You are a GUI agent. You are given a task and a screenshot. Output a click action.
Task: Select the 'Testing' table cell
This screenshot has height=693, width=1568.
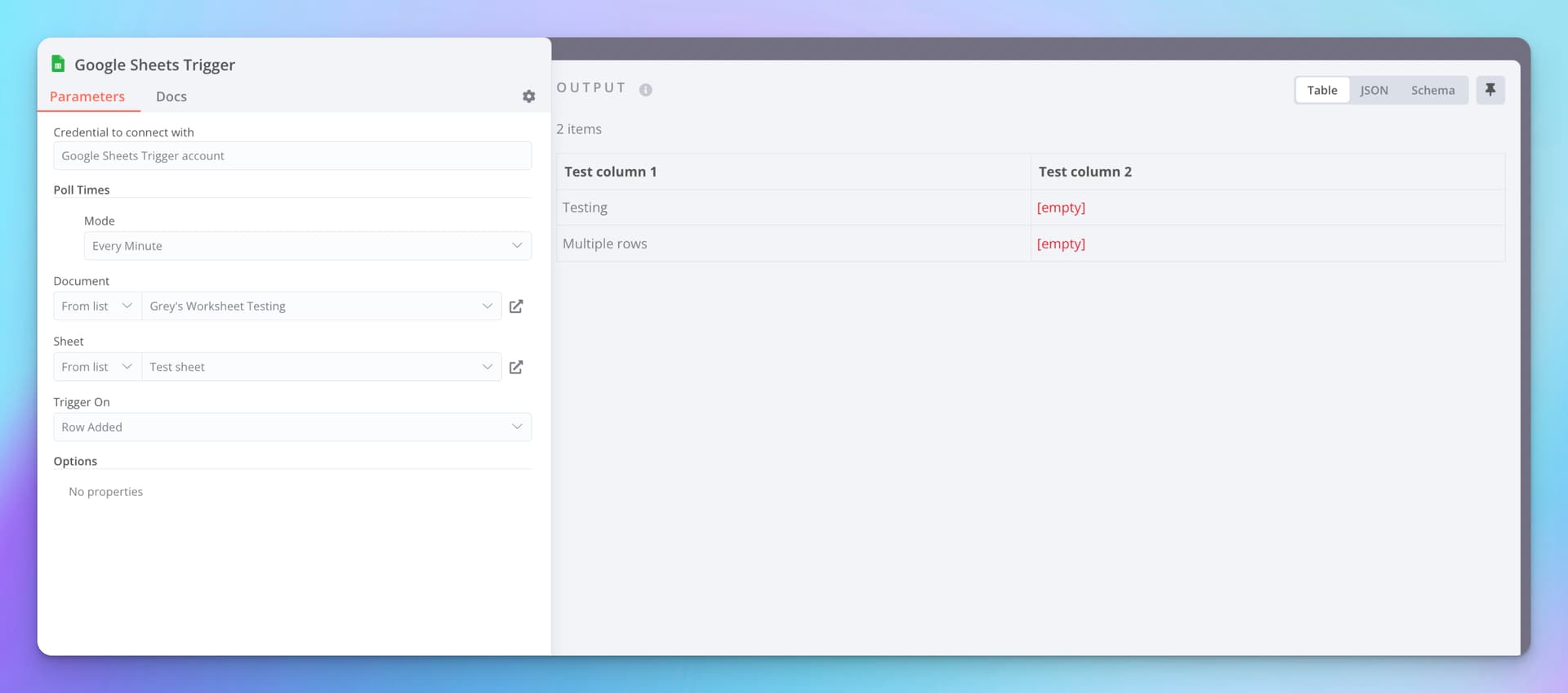tap(794, 208)
